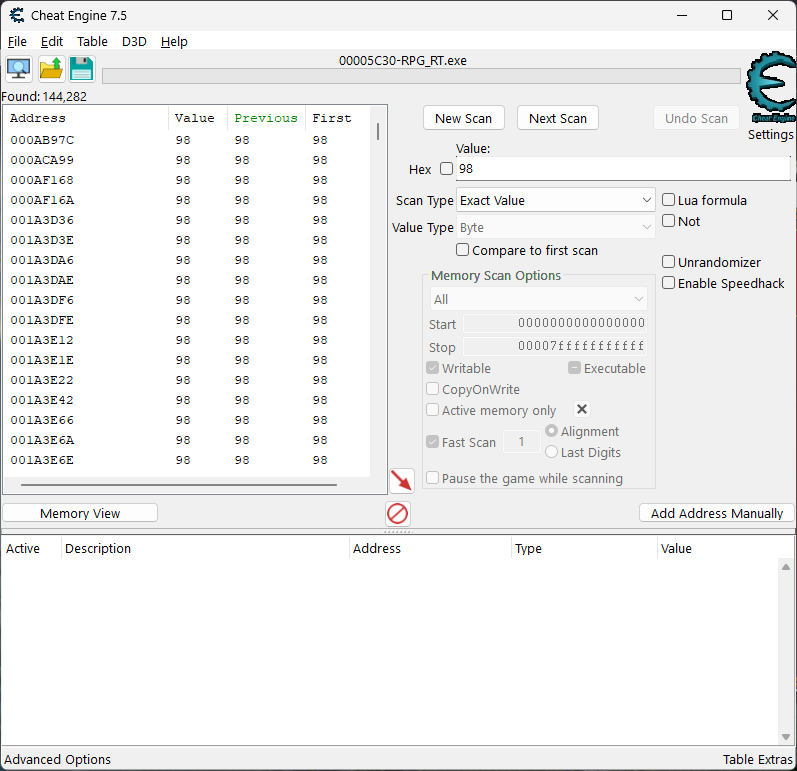Toggle the Hex checkbox
Viewport: 797px width, 771px height.
coord(446,169)
